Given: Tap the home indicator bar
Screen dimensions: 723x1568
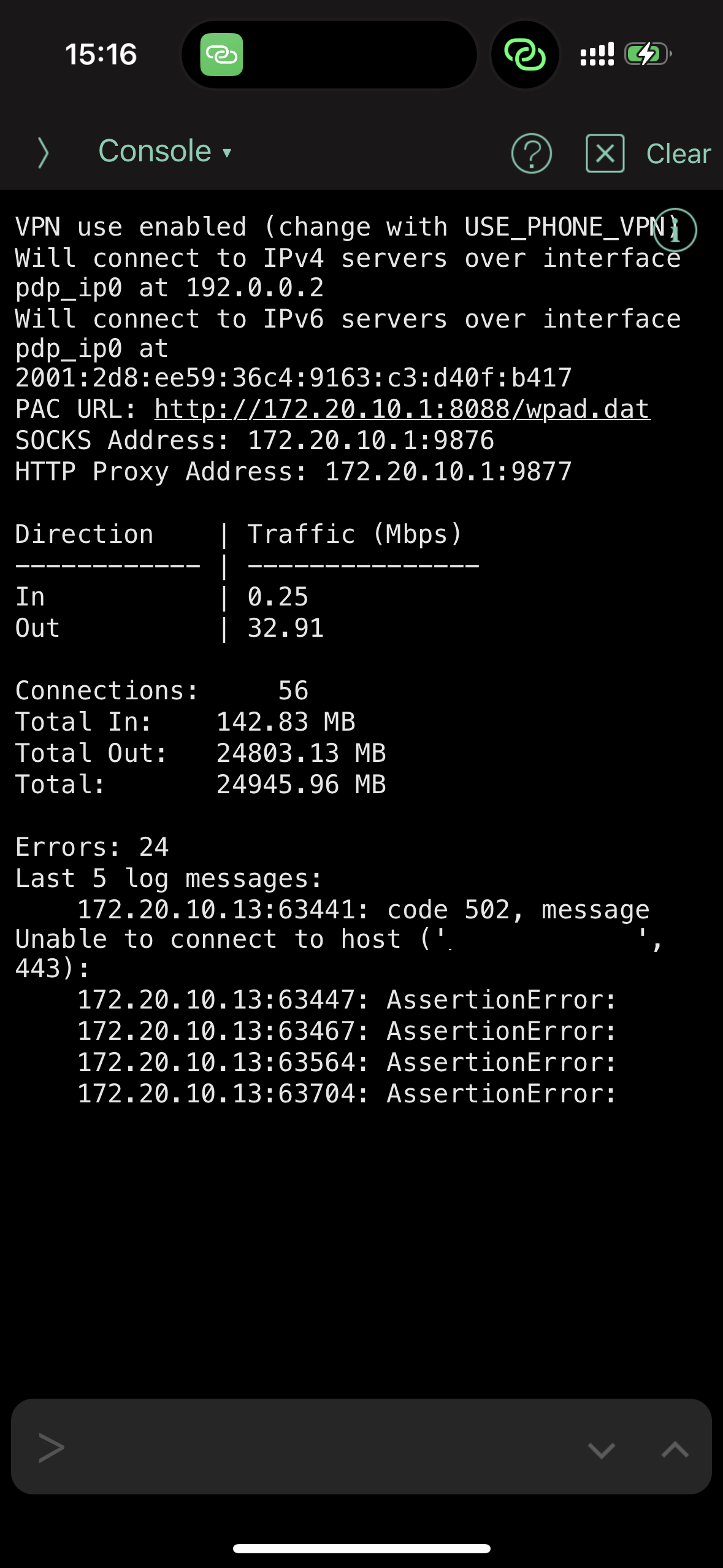Looking at the screenshot, I should [x=361, y=1548].
